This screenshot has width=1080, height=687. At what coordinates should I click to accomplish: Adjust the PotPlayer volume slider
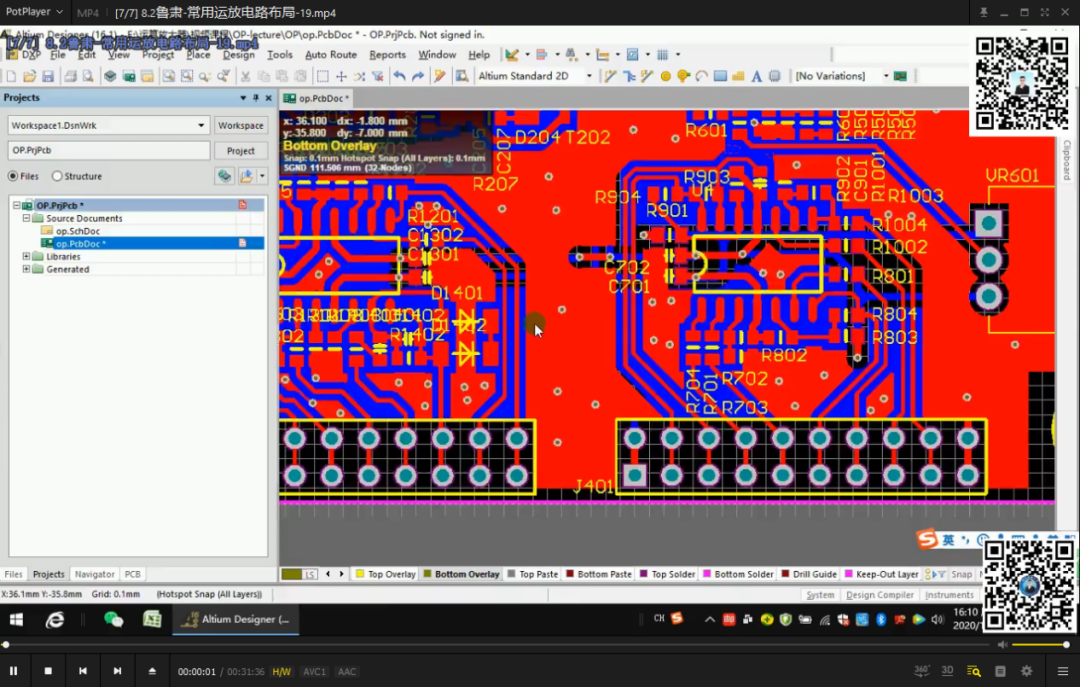tap(1039, 645)
